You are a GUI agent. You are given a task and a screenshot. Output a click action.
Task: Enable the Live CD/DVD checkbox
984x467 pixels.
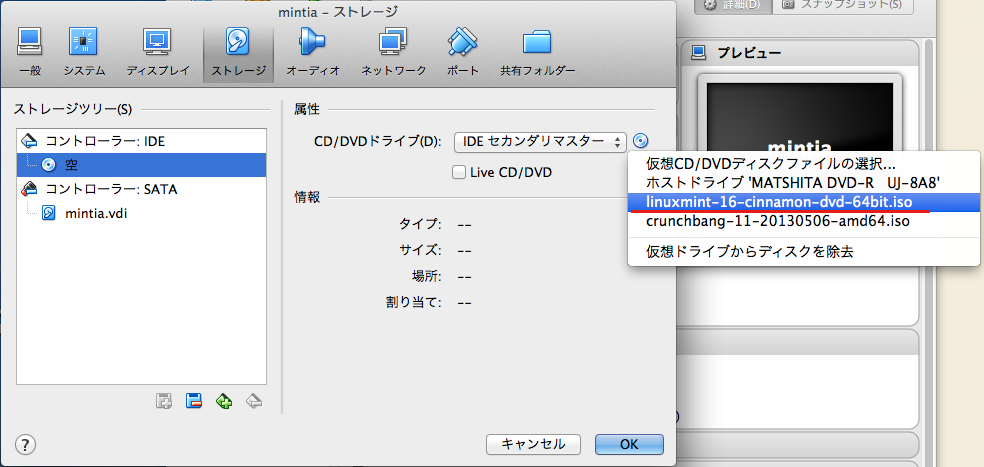click(x=460, y=172)
